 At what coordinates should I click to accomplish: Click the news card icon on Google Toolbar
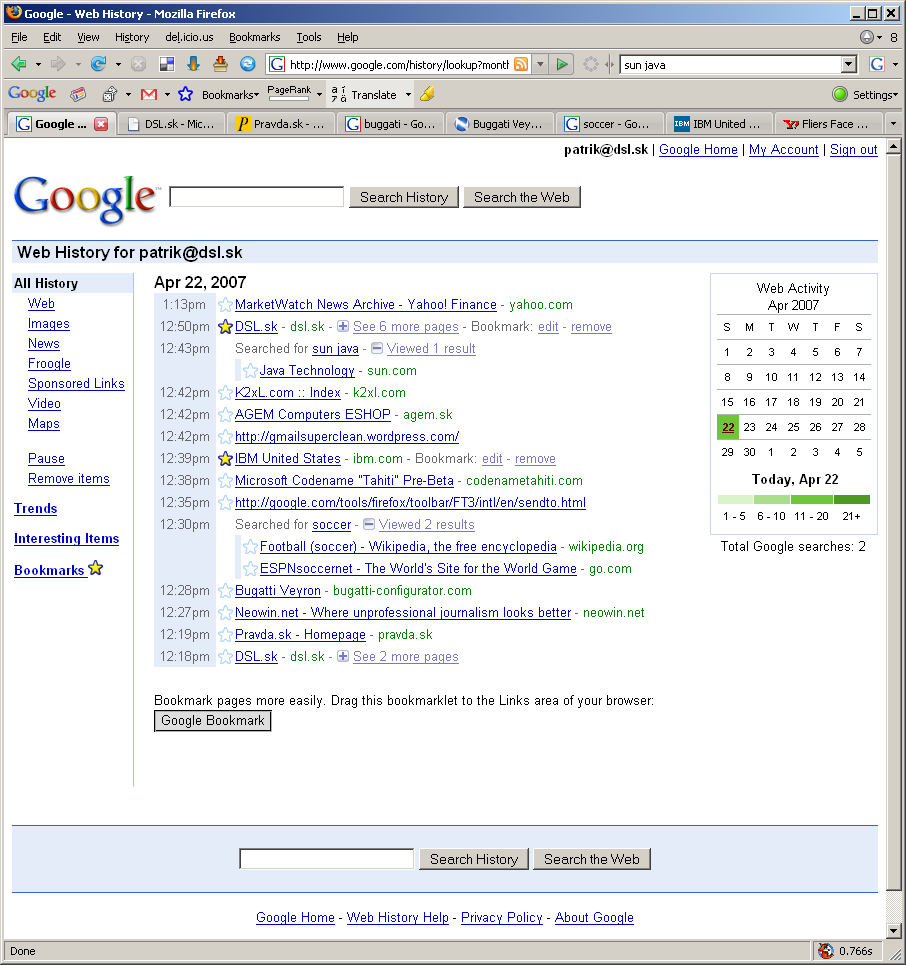click(78, 94)
